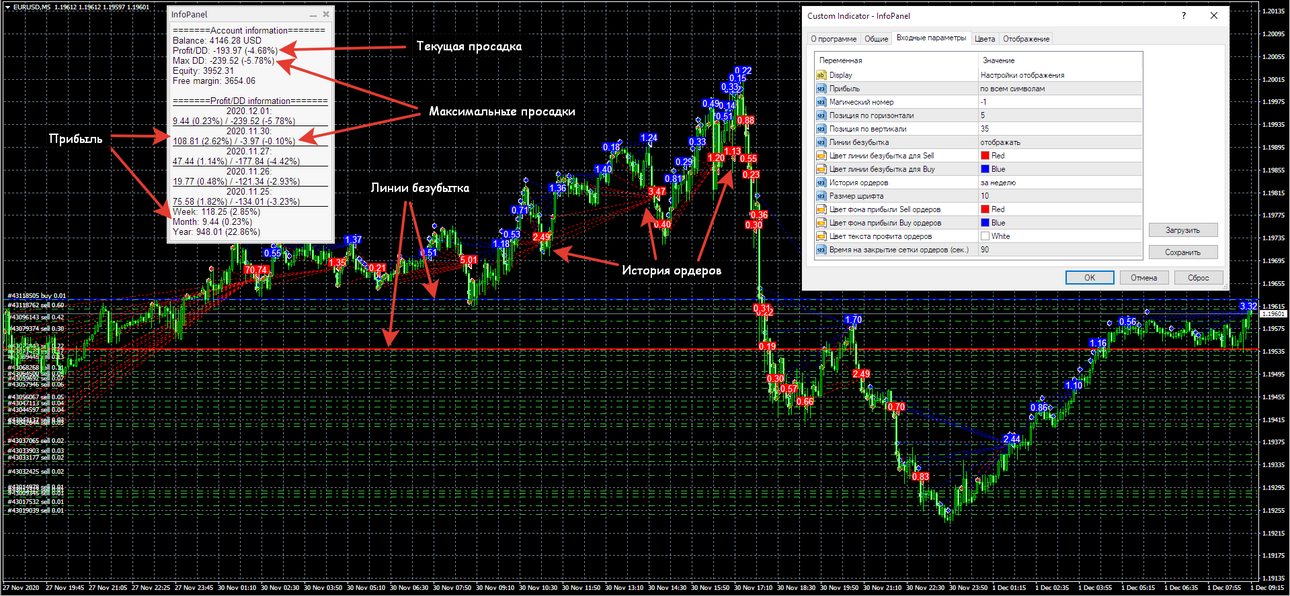Click the Blue swatch for Buy orders profit background

tap(986, 222)
